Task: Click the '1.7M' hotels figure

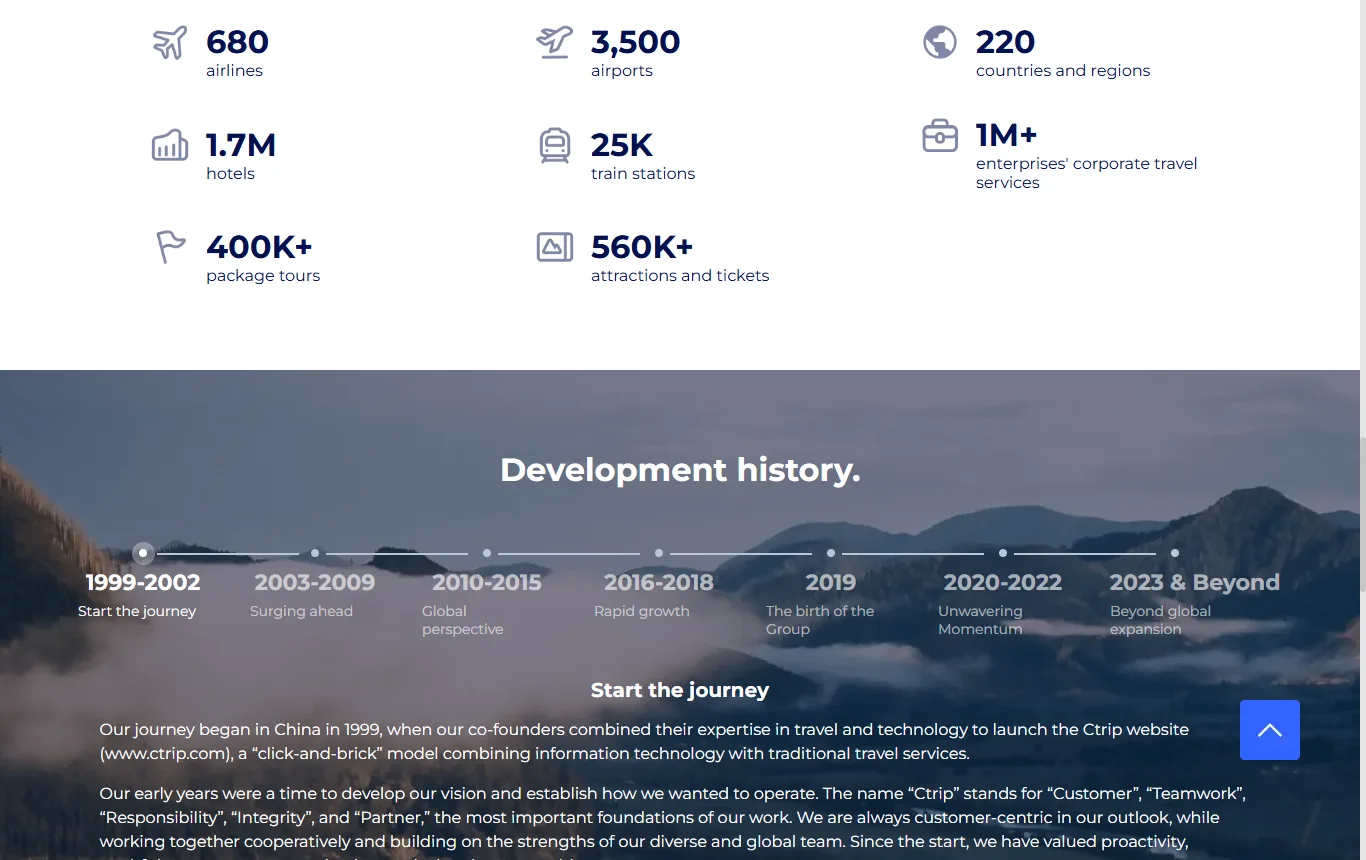Action: tap(241, 145)
